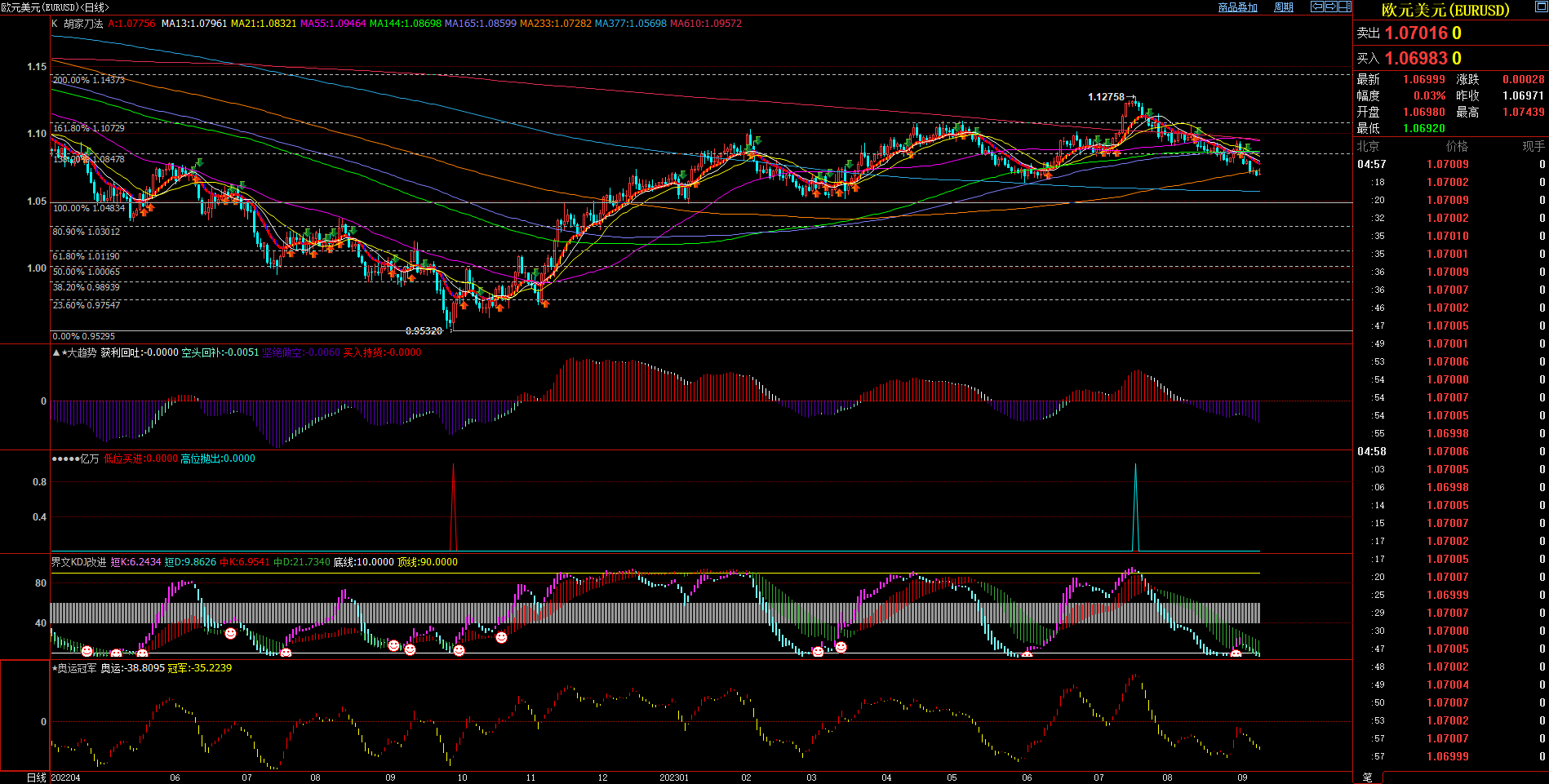This screenshot has width=1549, height=784.
Task: Click the triangle icon beside 大趋势 indicator
Action: pos(55,353)
